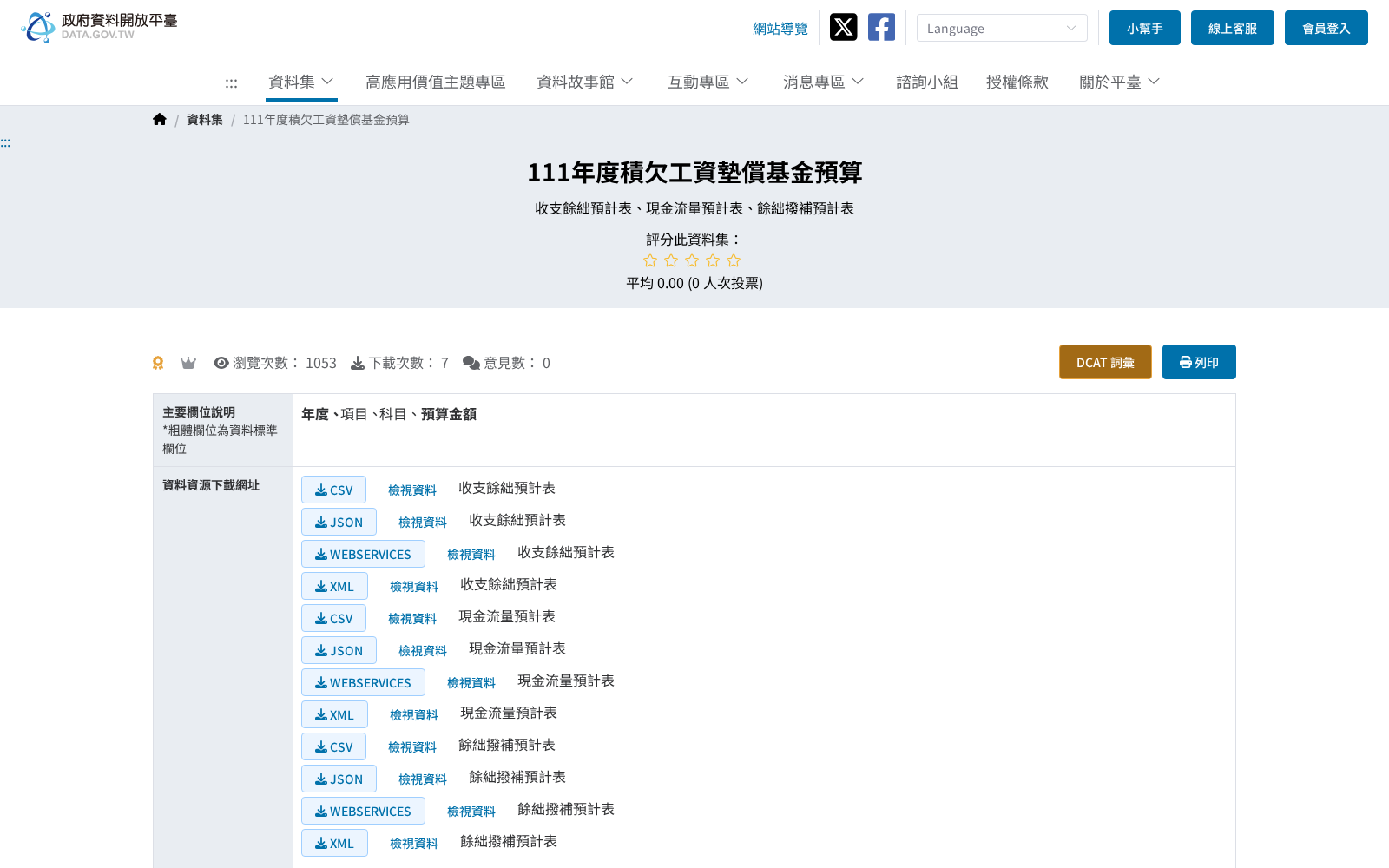This screenshot has height=868, width=1389.
Task: Click the DCAT 詞彙 button
Action: tap(1105, 362)
